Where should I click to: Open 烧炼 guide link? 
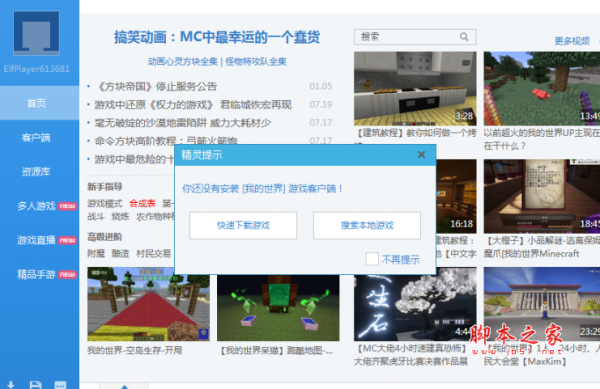[120, 217]
